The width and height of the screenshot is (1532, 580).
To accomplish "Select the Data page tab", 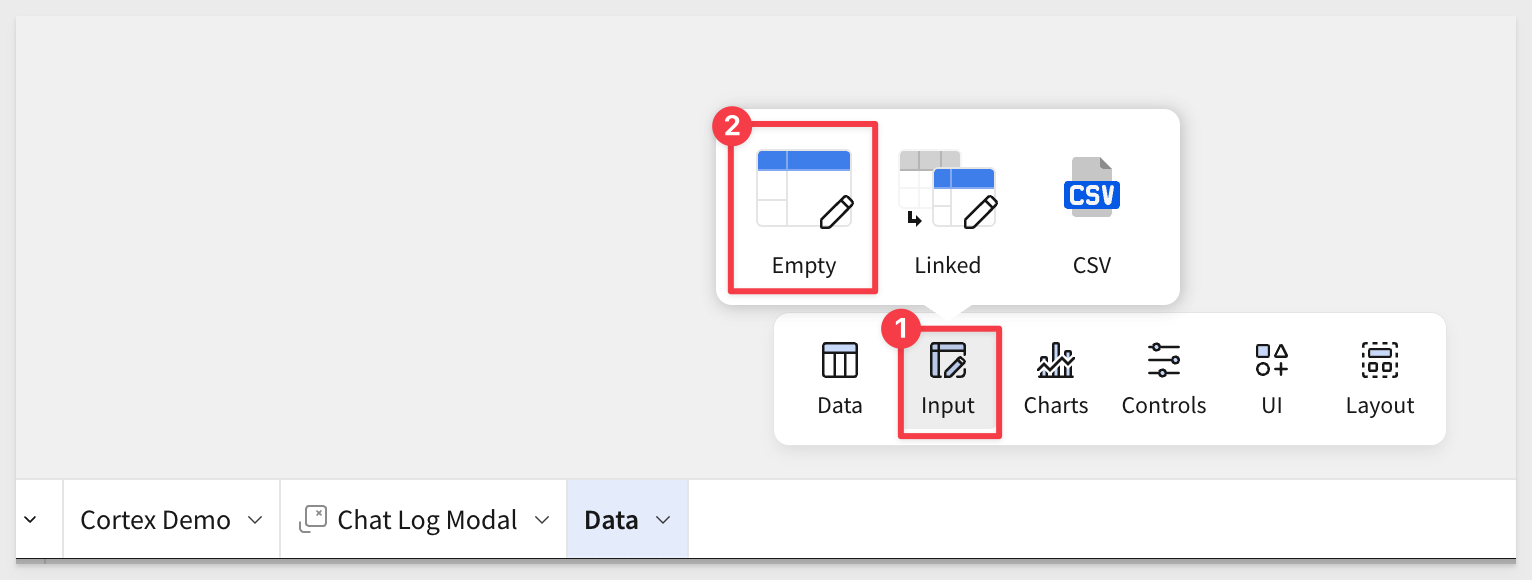I will [x=611, y=520].
